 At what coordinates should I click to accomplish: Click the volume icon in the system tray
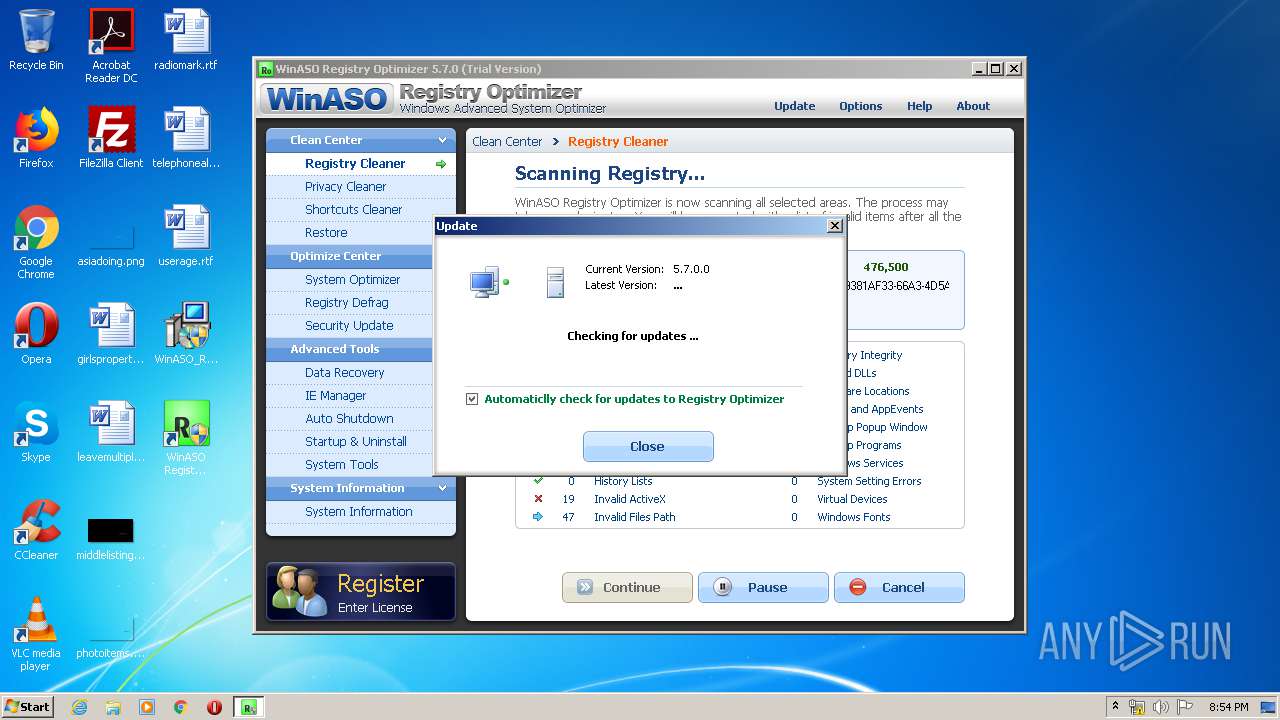click(1161, 707)
